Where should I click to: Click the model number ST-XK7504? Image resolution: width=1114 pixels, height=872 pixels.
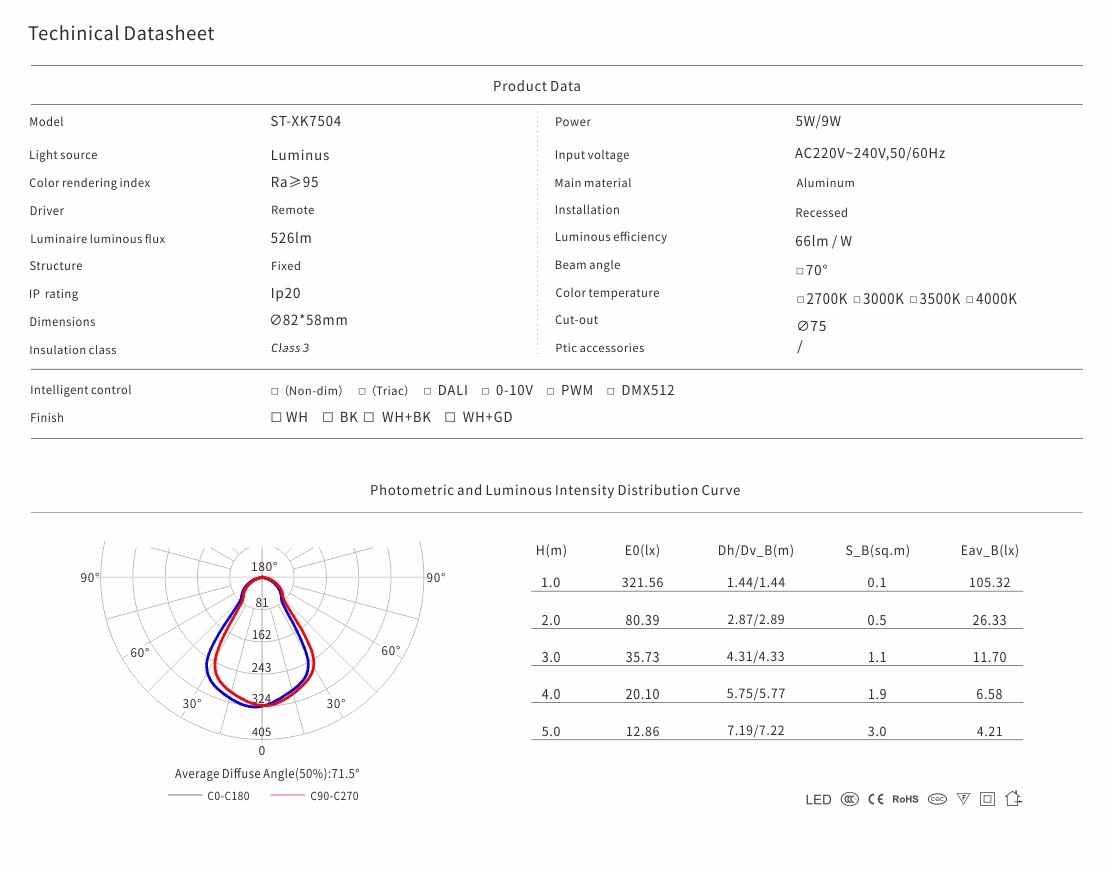(306, 121)
